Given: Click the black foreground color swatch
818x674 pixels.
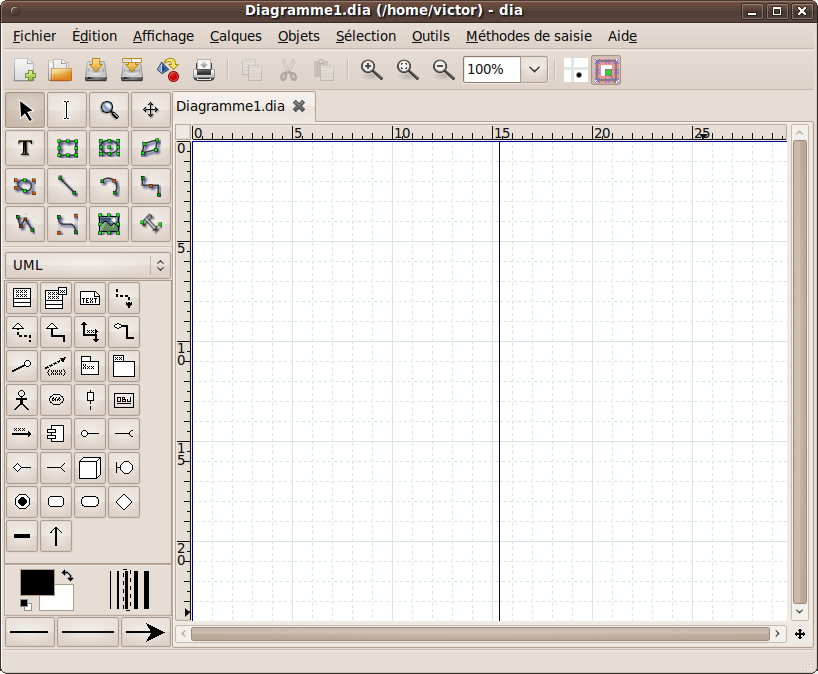Looking at the screenshot, I should pos(37,582).
